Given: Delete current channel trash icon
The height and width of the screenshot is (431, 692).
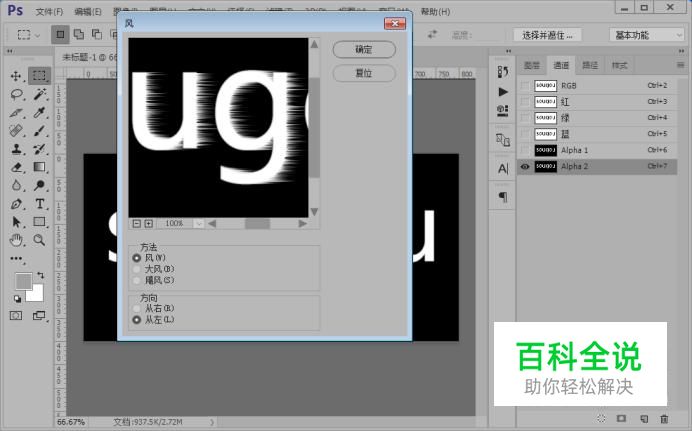Looking at the screenshot, I should point(664,418).
